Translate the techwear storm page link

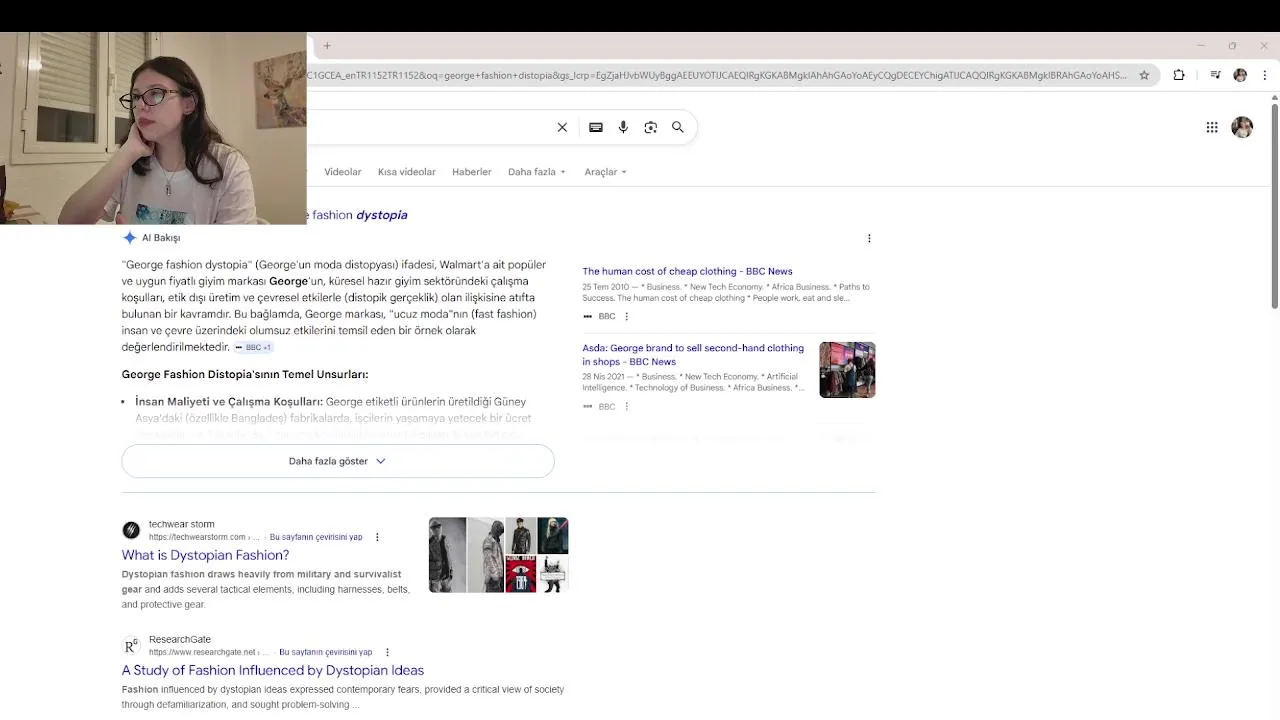(316, 537)
